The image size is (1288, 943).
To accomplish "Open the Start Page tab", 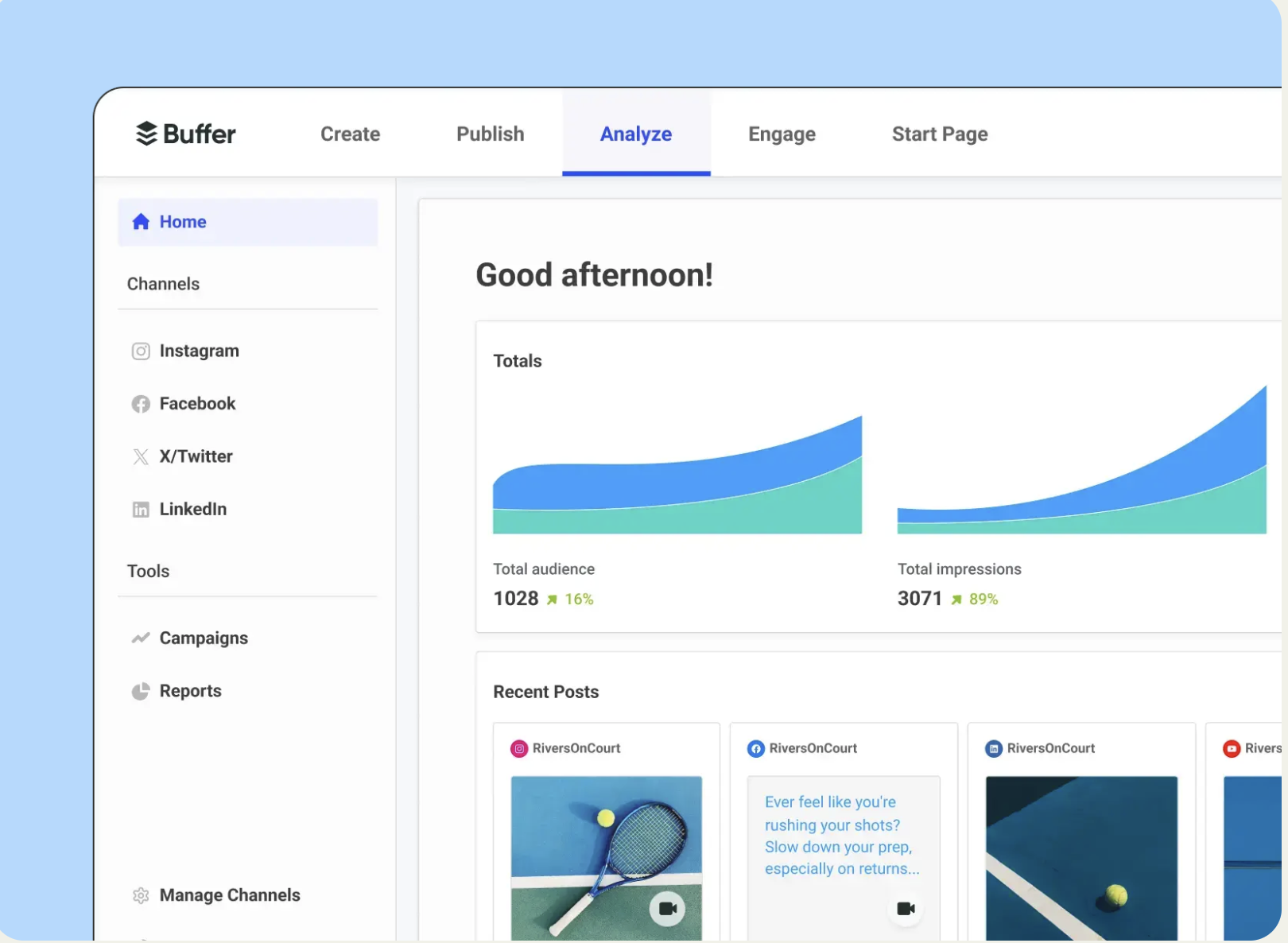I will coord(940,134).
